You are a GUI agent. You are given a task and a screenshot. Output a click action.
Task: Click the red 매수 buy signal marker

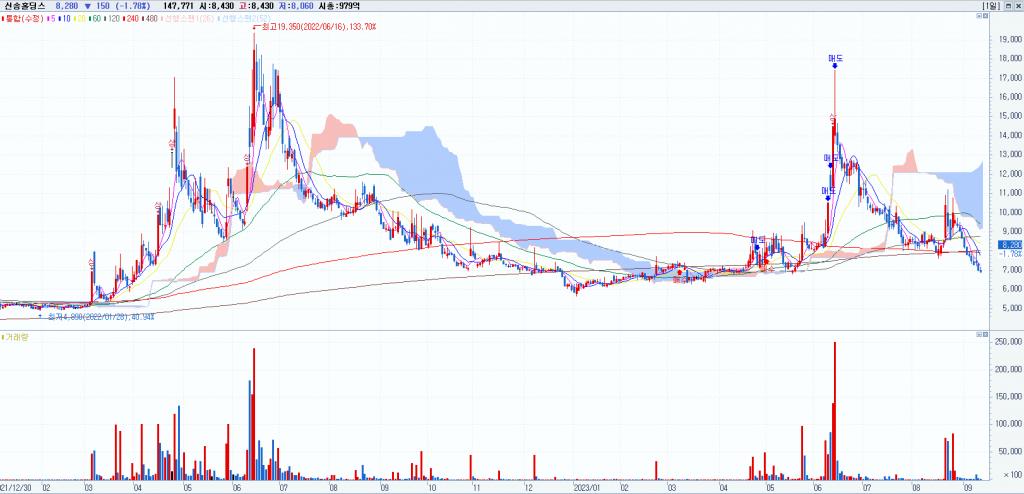click(680, 273)
